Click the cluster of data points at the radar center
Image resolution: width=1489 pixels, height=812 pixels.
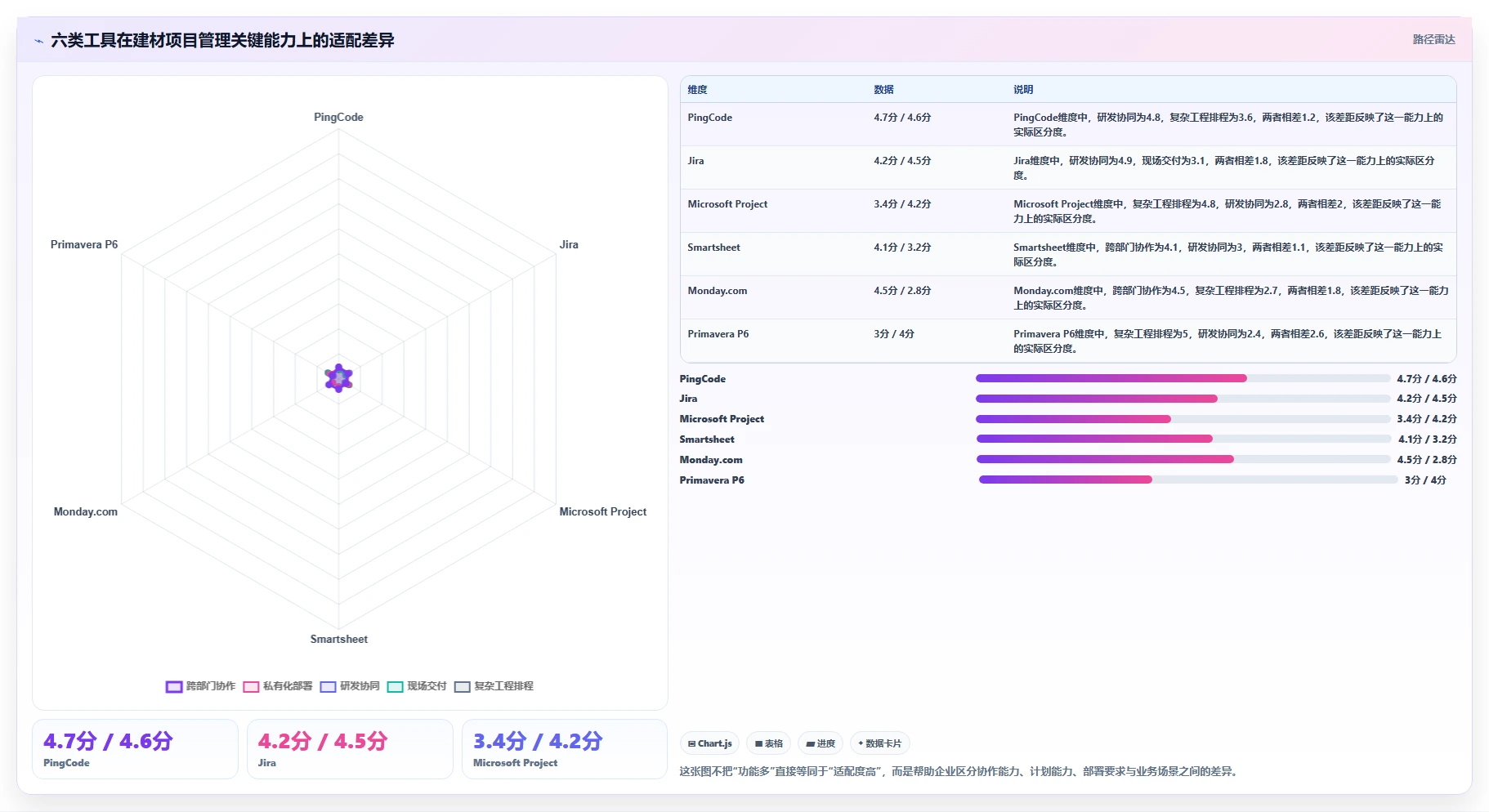(338, 378)
